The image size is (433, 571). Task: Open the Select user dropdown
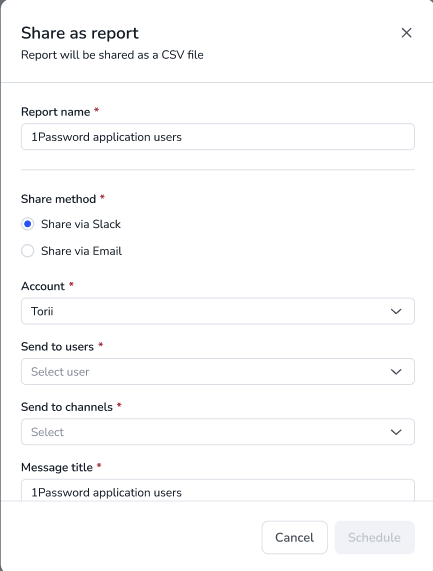pyautogui.click(x=218, y=371)
